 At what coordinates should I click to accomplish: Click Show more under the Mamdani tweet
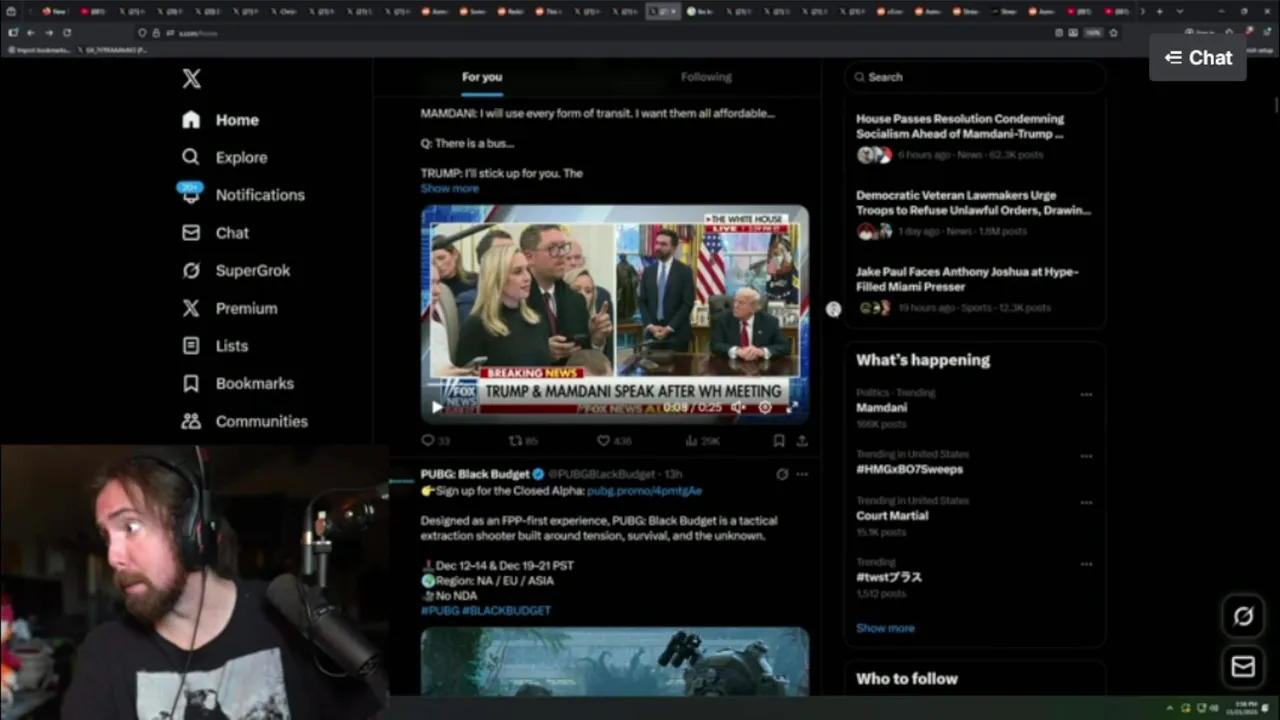[449, 188]
